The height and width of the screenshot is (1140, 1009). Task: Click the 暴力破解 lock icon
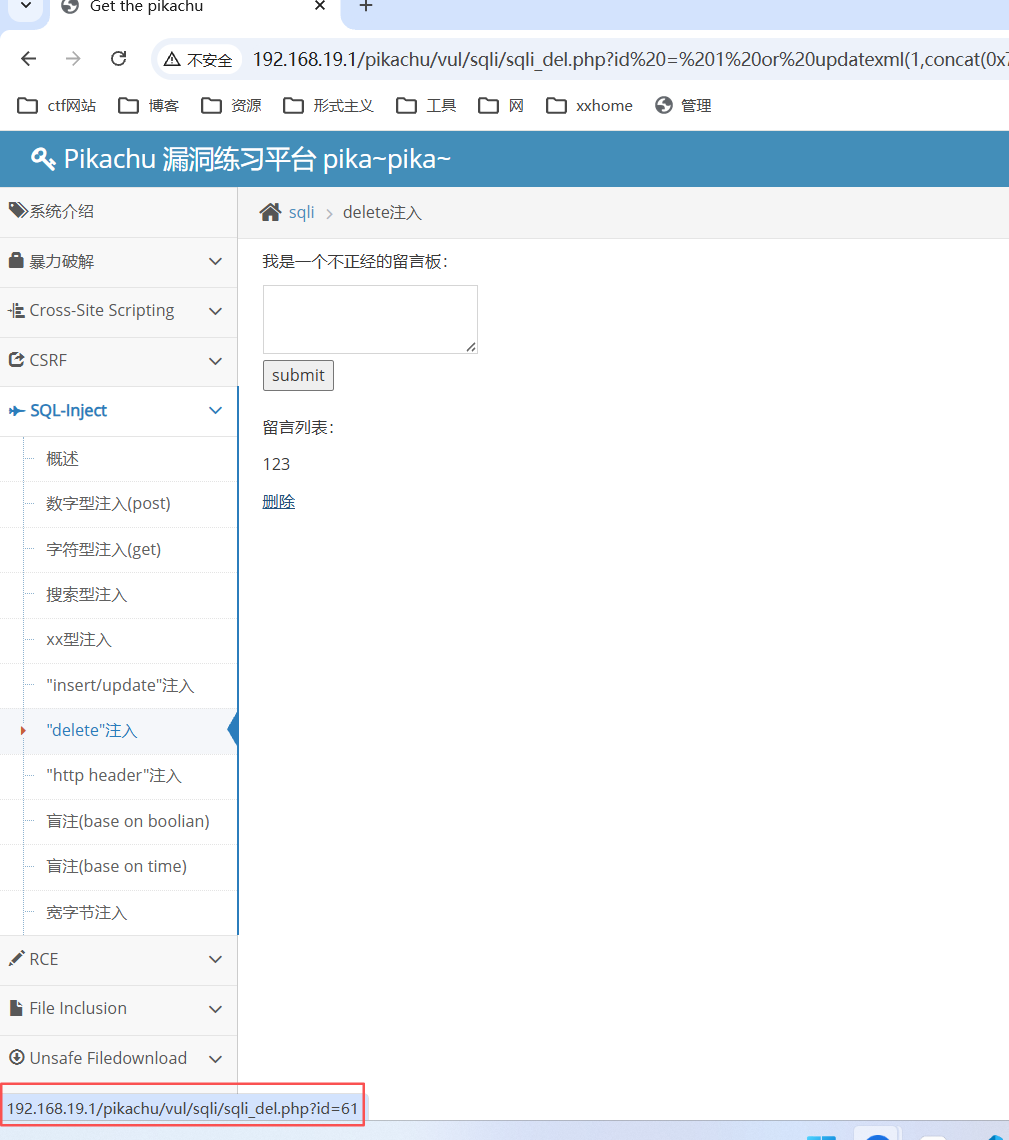pyautogui.click(x=16, y=260)
